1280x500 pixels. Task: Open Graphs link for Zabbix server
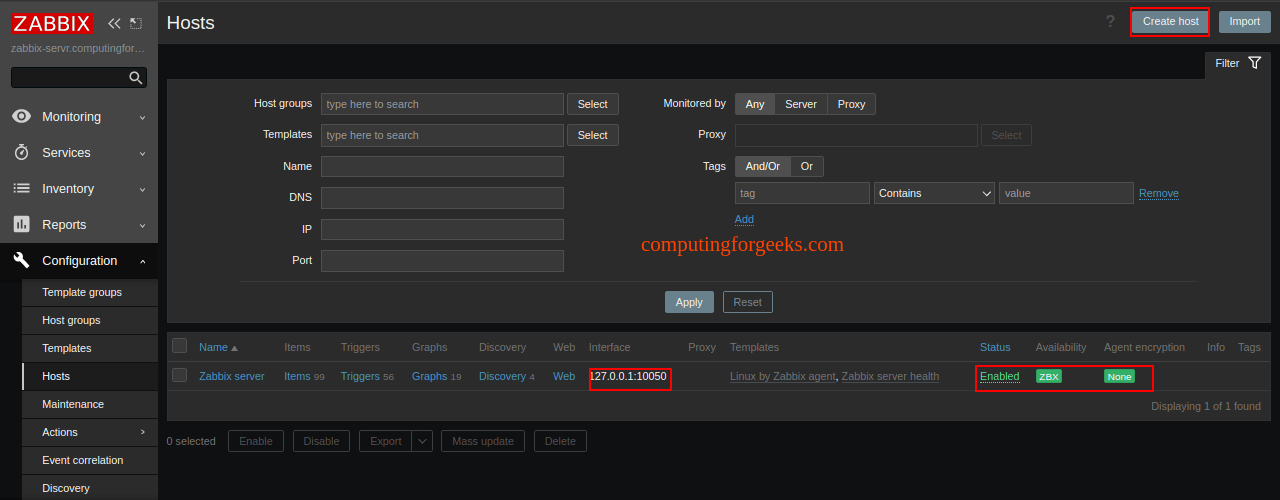[x=429, y=376]
